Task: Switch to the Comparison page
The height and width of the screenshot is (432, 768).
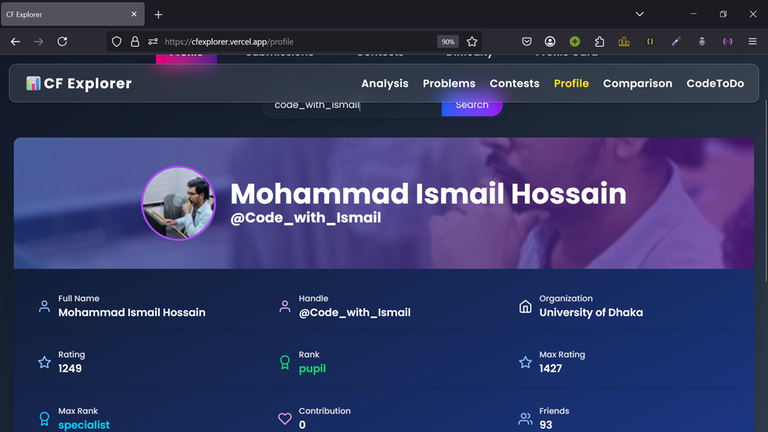Action: click(x=637, y=84)
